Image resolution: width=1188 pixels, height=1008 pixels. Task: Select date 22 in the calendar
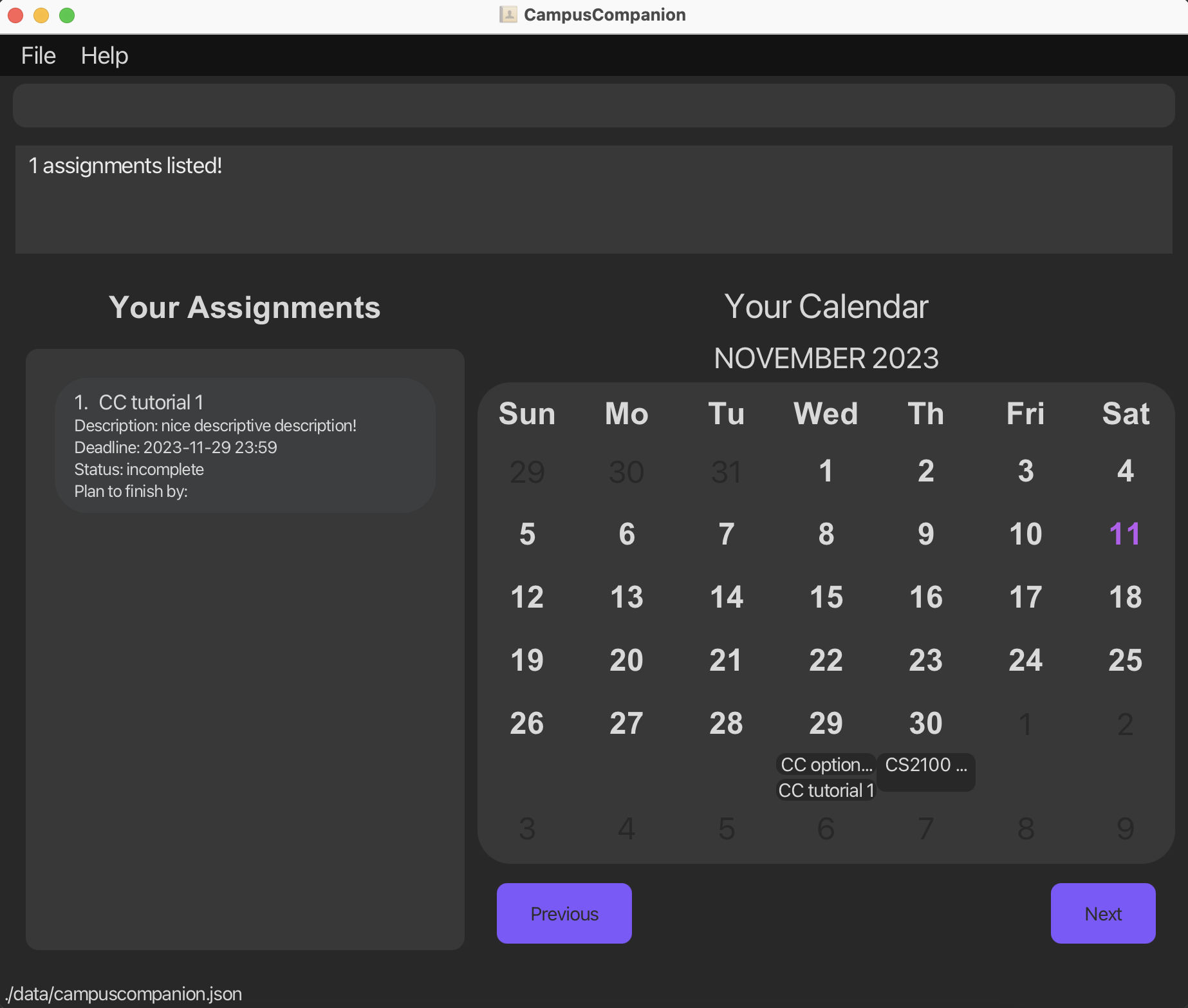[826, 660]
